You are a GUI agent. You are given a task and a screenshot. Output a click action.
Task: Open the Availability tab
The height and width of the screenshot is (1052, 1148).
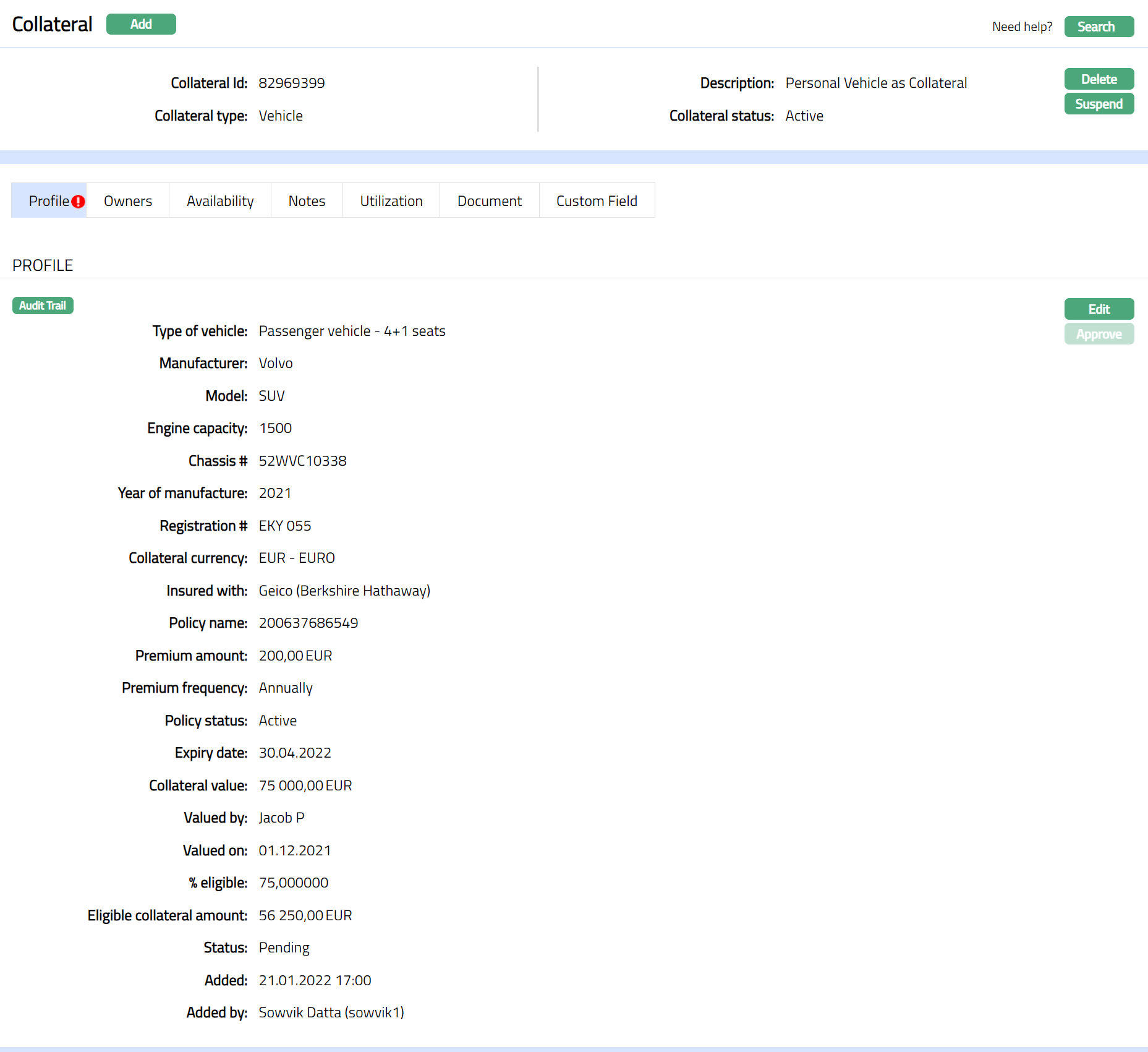point(220,201)
